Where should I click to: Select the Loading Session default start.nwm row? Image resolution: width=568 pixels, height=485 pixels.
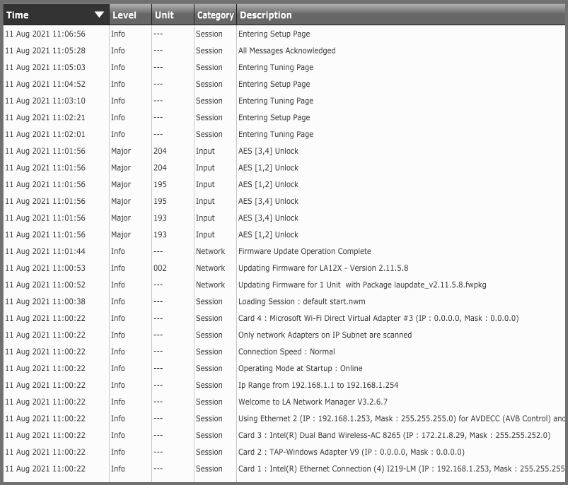point(284,301)
